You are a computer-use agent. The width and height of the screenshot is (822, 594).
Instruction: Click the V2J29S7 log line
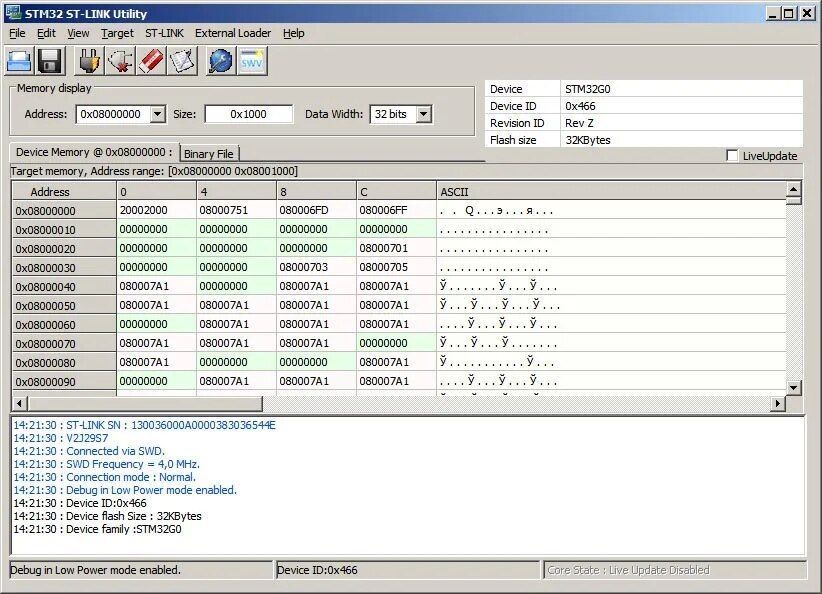pos(61,438)
